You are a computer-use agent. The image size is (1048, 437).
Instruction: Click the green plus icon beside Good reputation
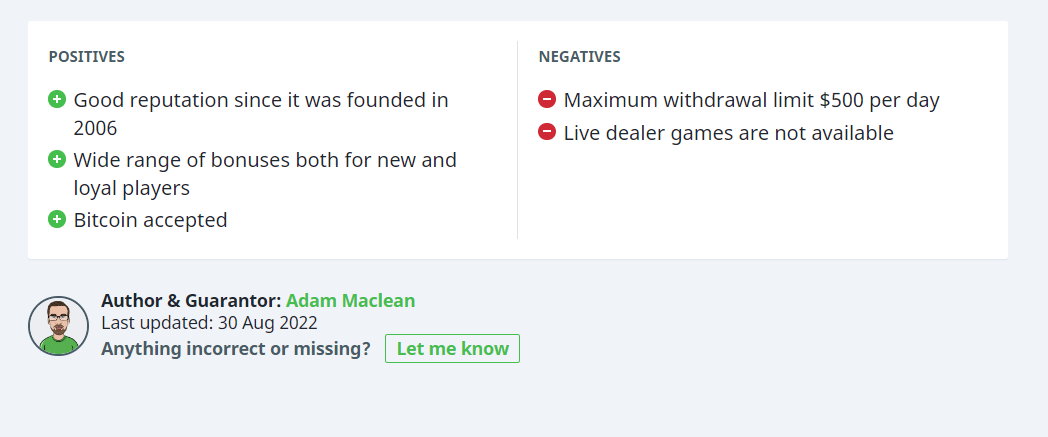(x=57, y=99)
